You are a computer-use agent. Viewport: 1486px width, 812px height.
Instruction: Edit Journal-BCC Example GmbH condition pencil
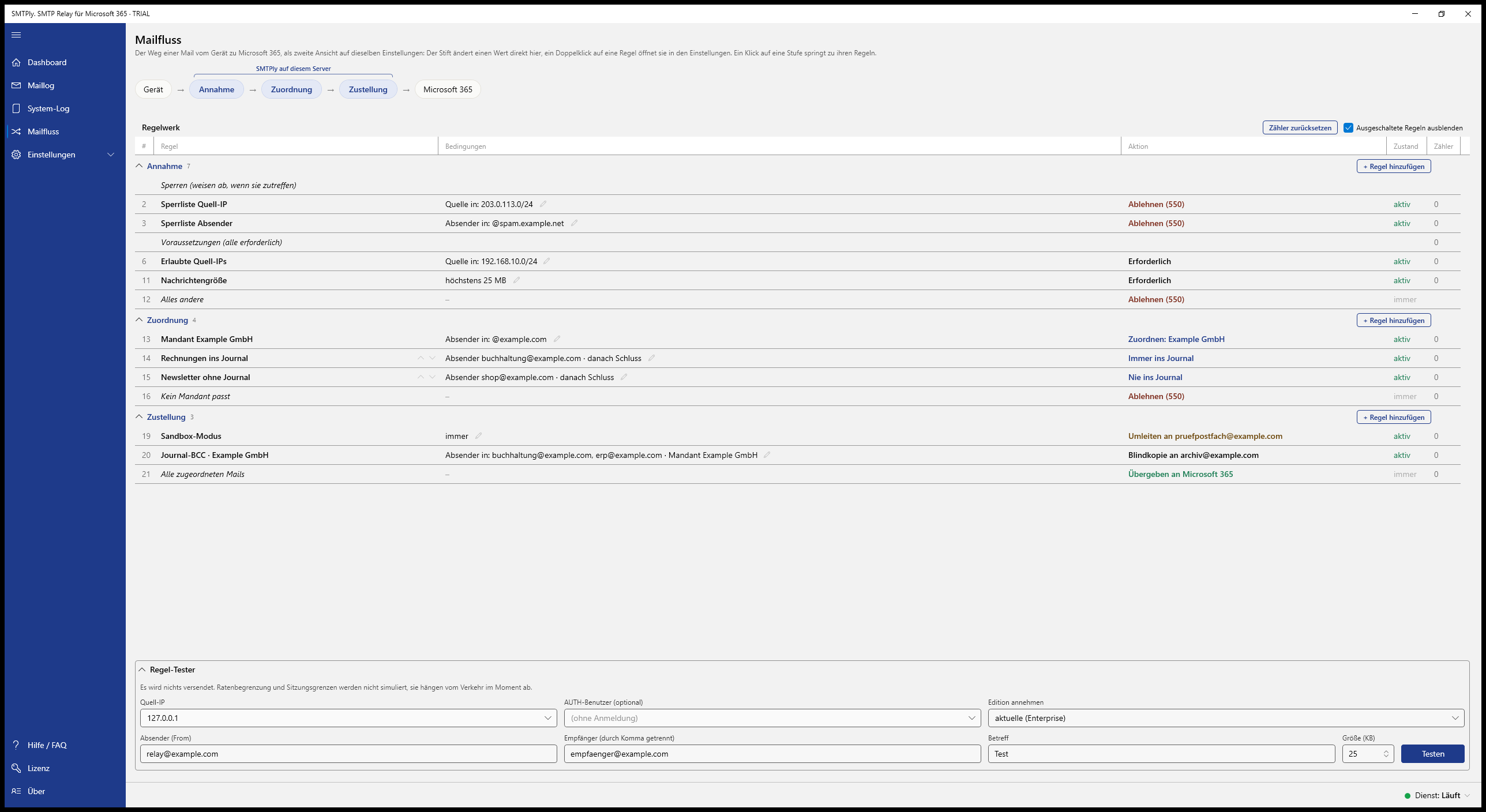pos(767,454)
